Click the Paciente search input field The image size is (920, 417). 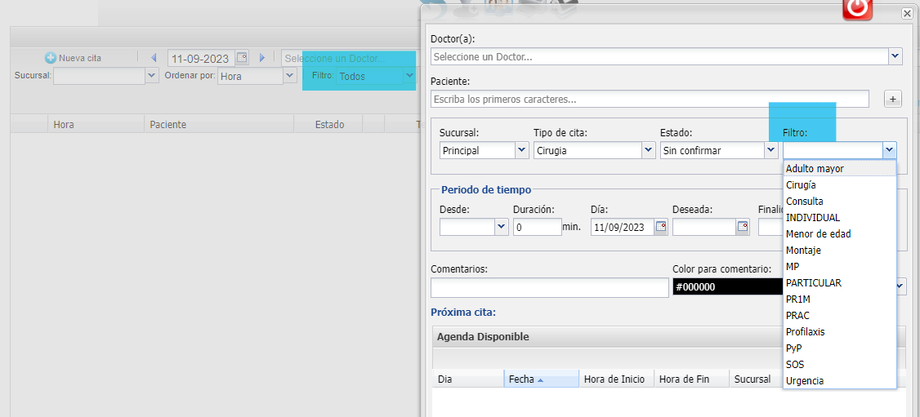pos(649,99)
